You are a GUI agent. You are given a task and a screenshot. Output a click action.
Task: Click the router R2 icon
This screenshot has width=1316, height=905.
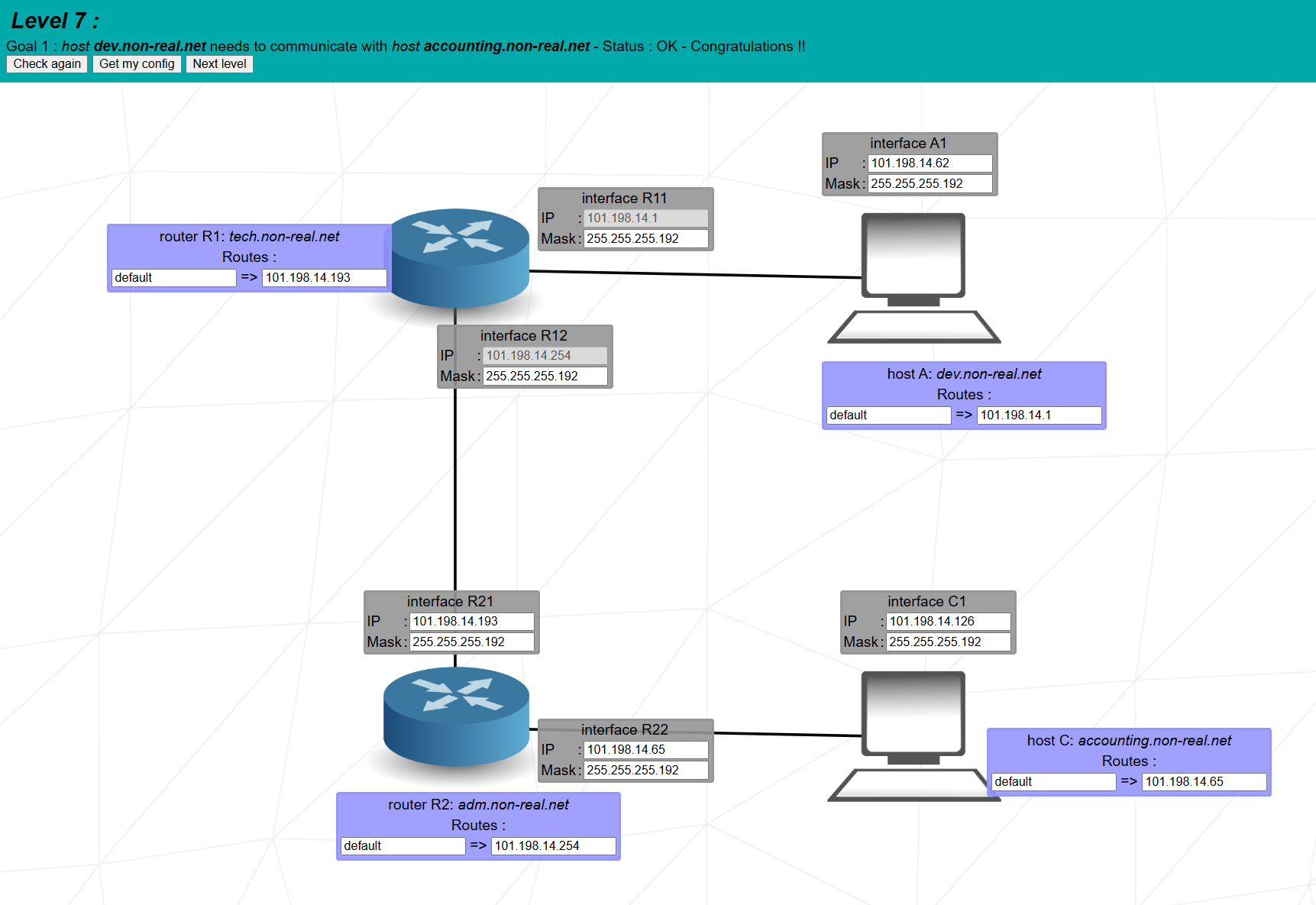coord(456,716)
